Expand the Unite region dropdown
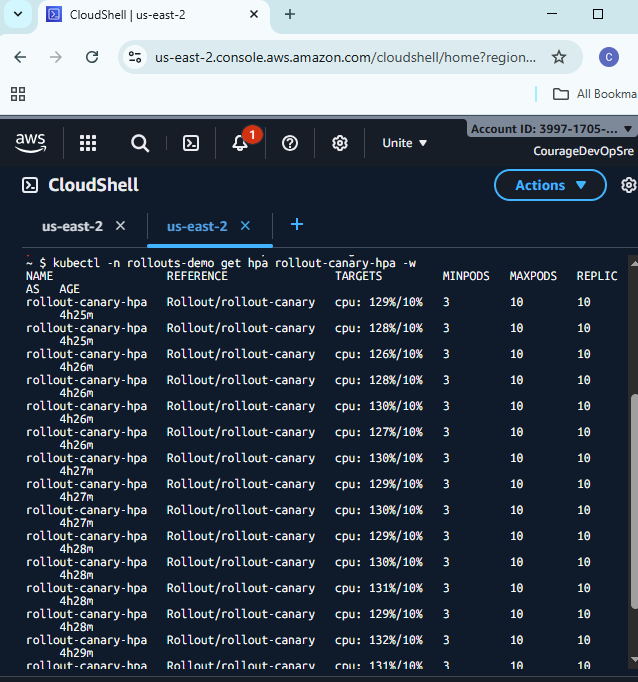Image resolution: width=638 pixels, height=682 pixels. point(404,143)
